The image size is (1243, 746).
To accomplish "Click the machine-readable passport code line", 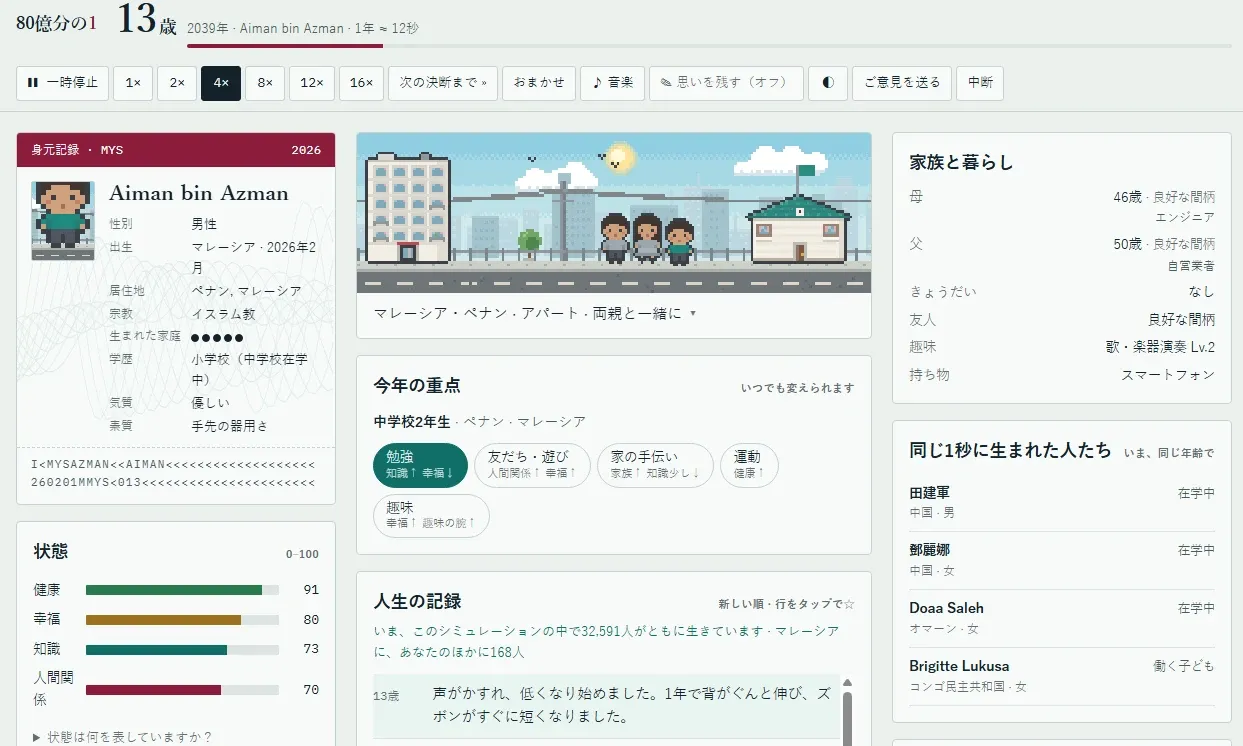I will coord(173,474).
